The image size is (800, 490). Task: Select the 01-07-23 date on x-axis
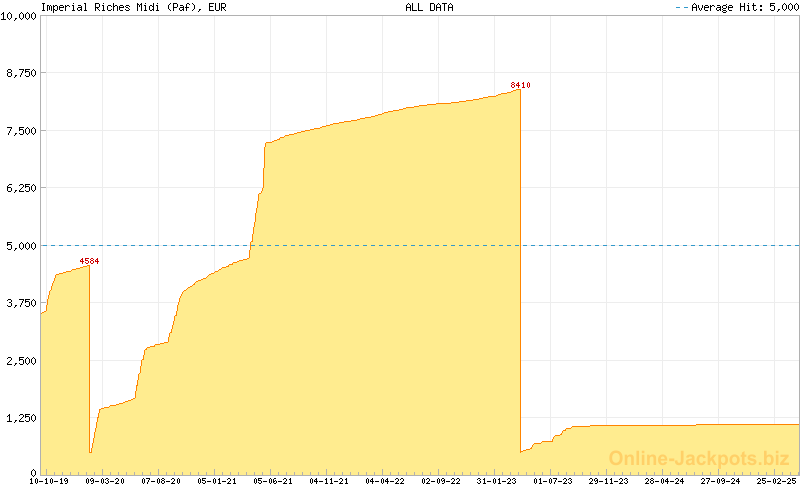(553, 481)
